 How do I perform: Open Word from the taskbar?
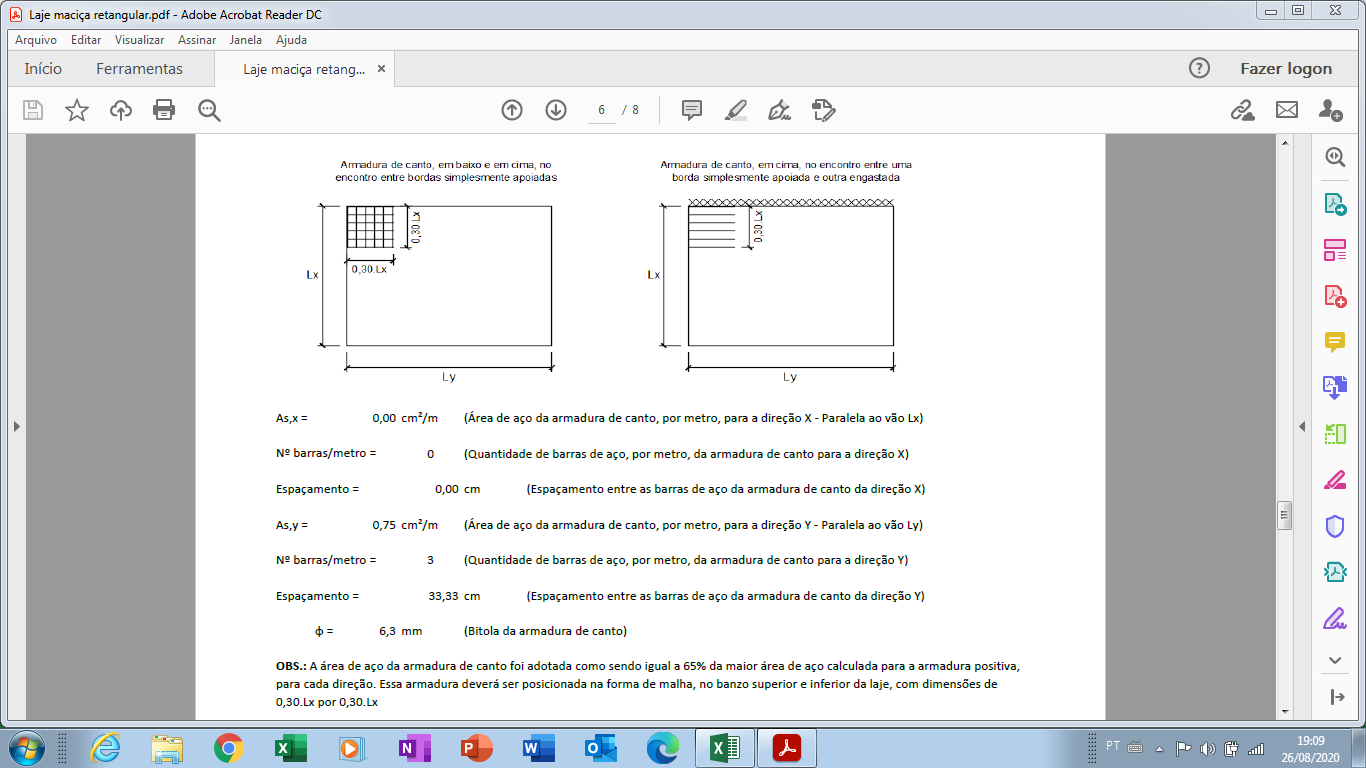[x=538, y=748]
